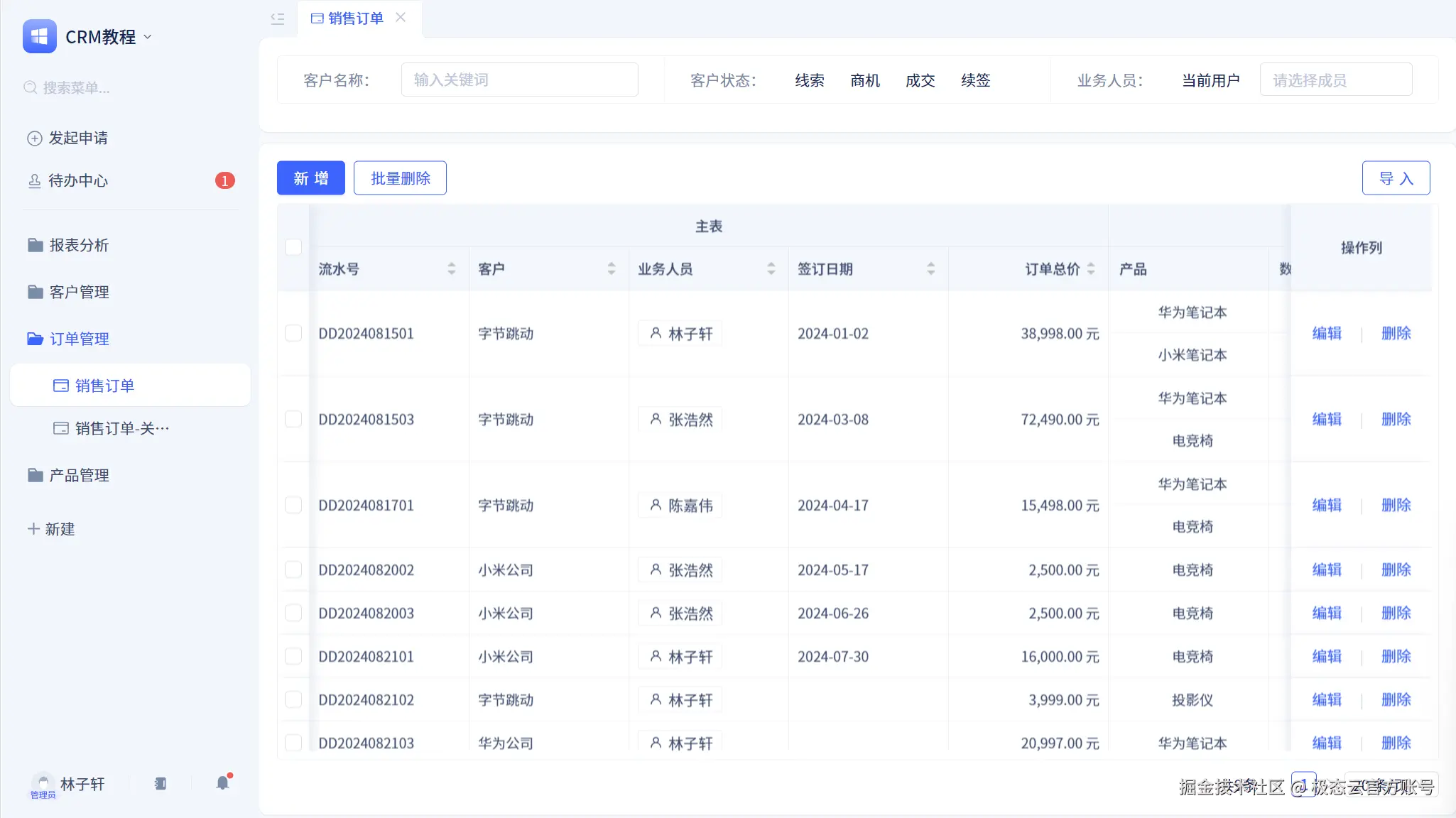Image resolution: width=1456 pixels, height=818 pixels.
Task: Open the 请选择成员 member dropdown
Action: click(1335, 80)
